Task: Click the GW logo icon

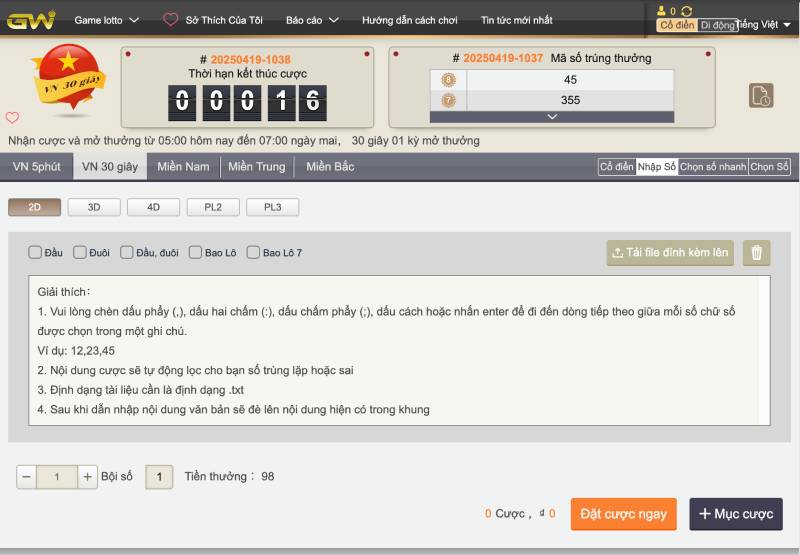Action: [30, 20]
